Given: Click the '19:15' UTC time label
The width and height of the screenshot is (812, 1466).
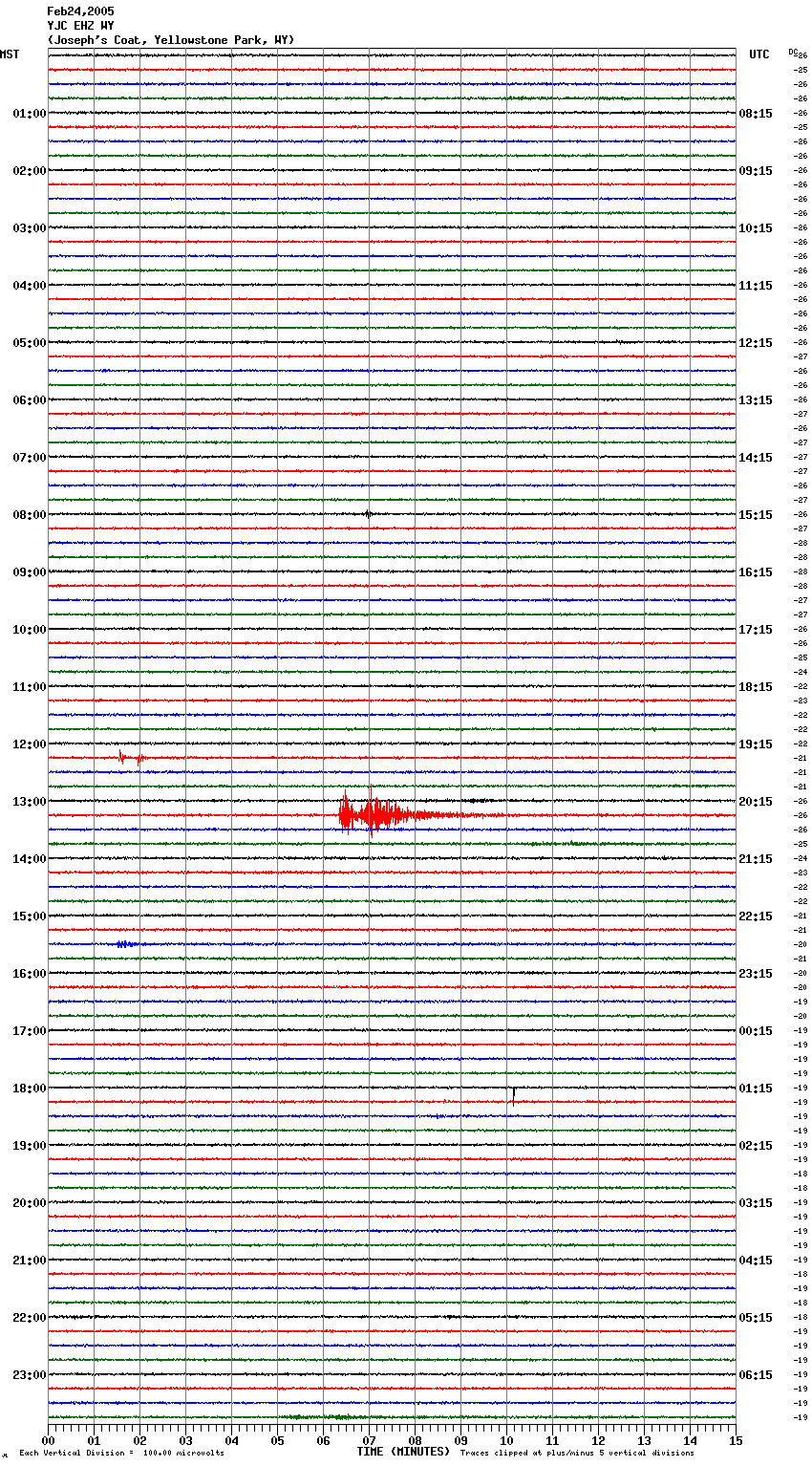Looking at the screenshot, I should (x=756, y=744).
